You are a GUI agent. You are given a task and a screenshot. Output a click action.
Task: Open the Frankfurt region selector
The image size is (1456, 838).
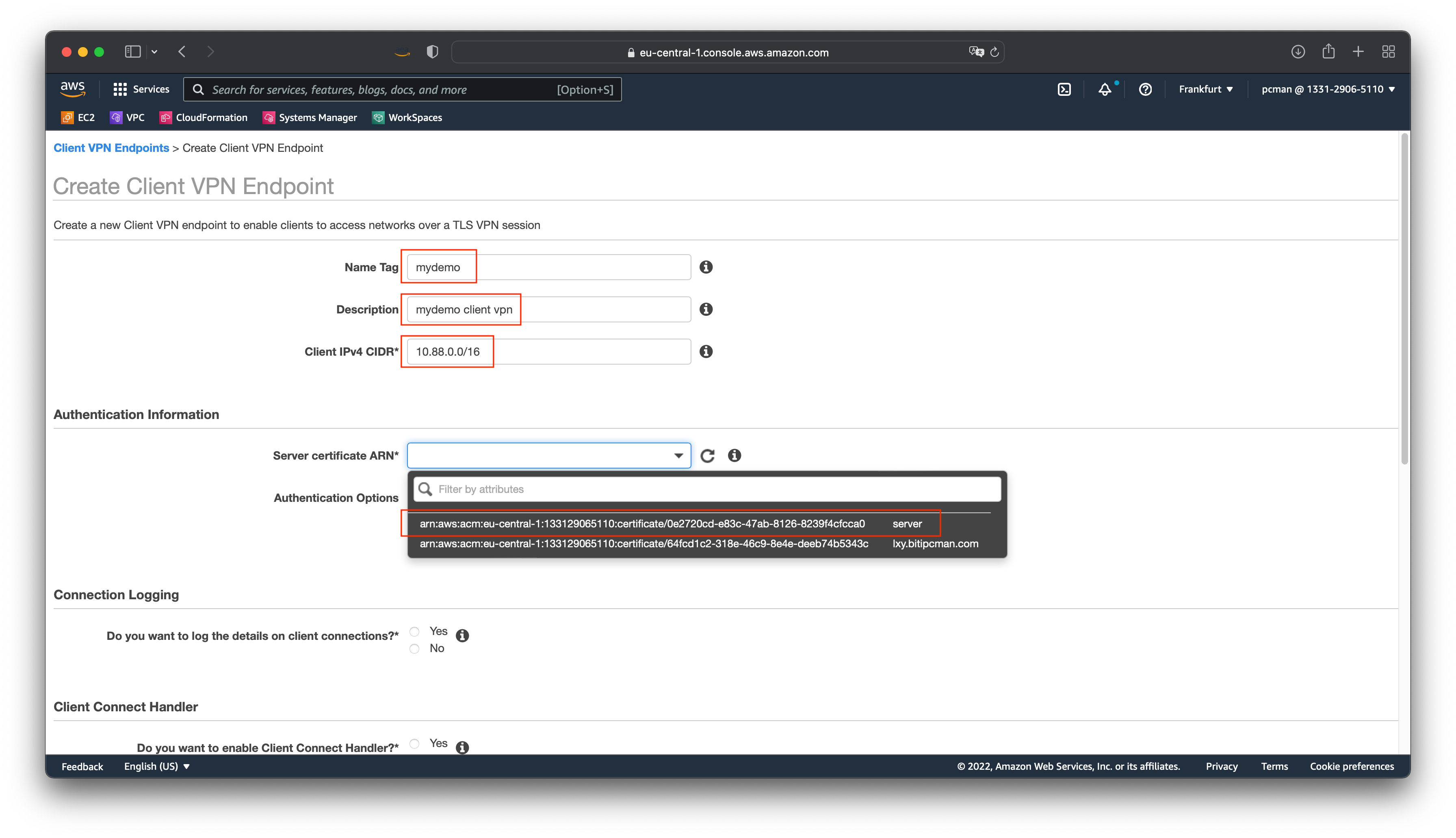(1206, 89)
